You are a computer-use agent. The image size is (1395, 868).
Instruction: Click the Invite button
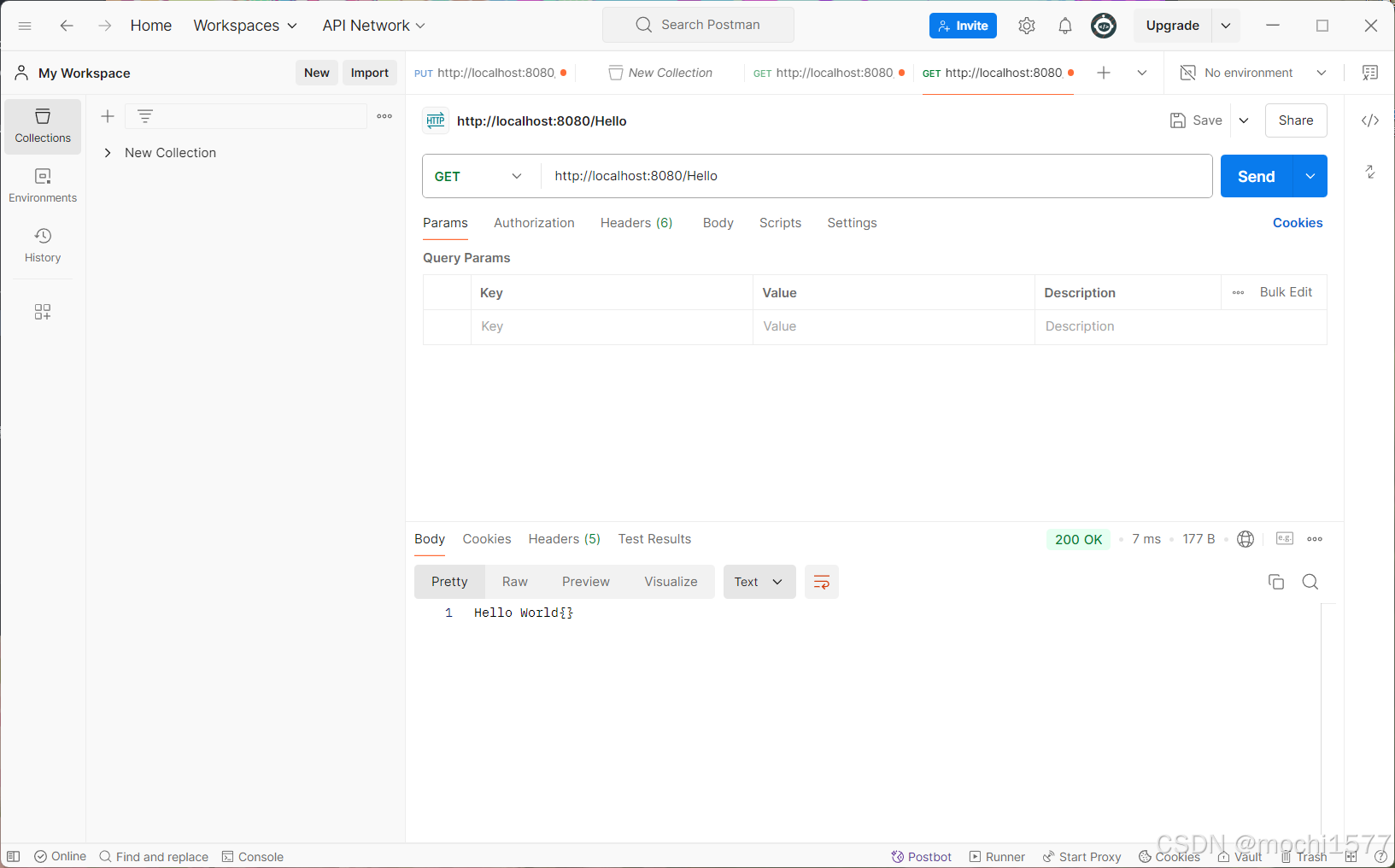pyautogui.click(x=963, y=26)
